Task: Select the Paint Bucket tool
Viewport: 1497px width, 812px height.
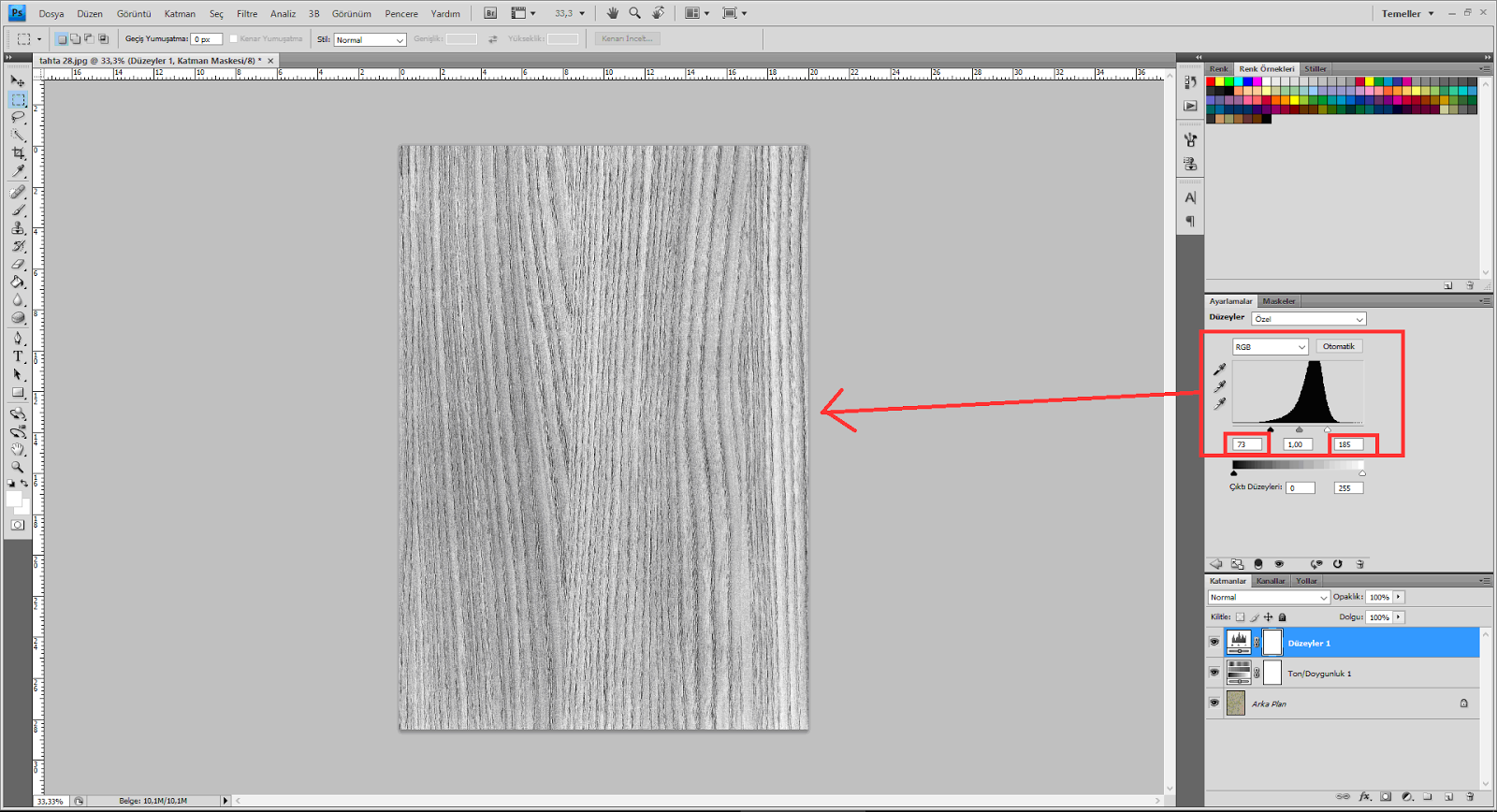Action: coord(18,282)
